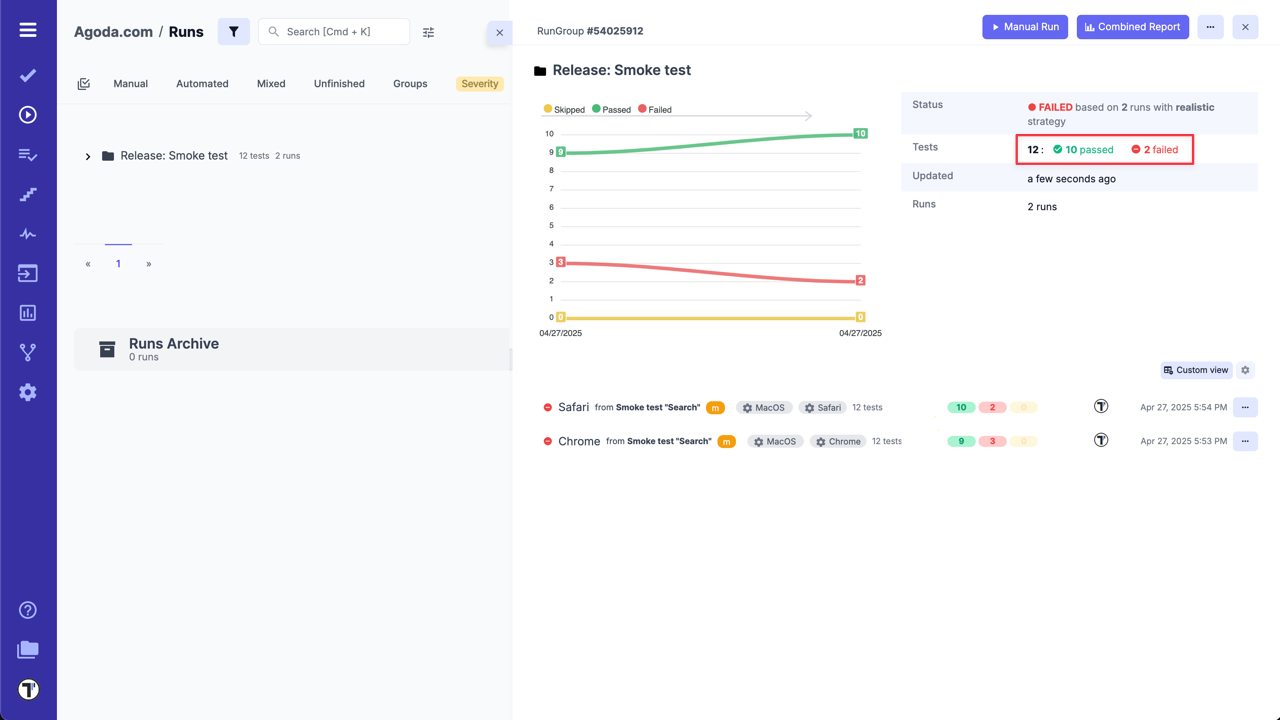Screen dimensions: 1280x720
Task: Select the Tests checkmark icon in sidebar
Action: pyautogui.click(x=26, y=75)
